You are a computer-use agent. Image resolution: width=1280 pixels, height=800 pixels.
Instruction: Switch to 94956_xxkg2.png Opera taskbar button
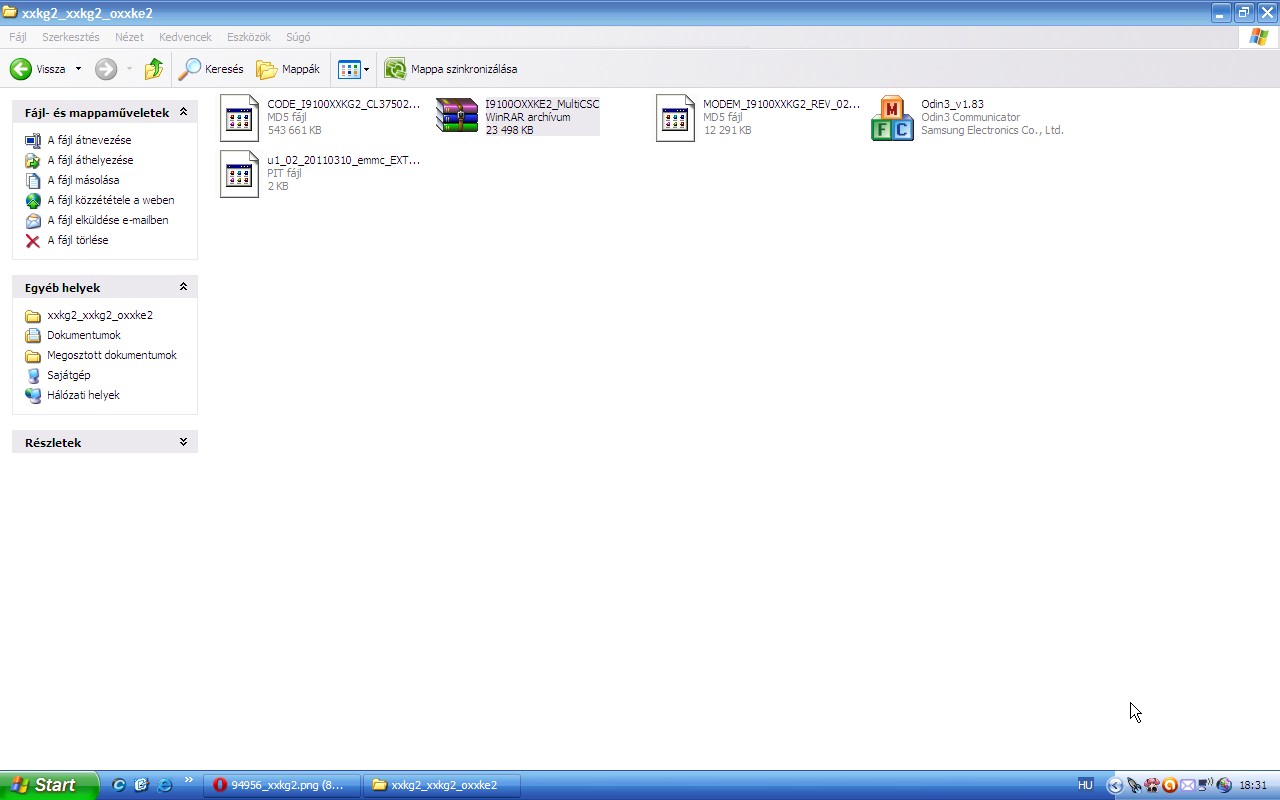[x=280, y=785]
